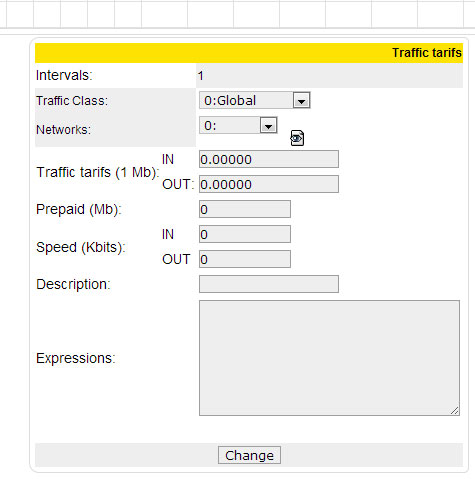Place cursor in the Expressions text area
This screenshot has width=475, height=479.
[329, 358]
